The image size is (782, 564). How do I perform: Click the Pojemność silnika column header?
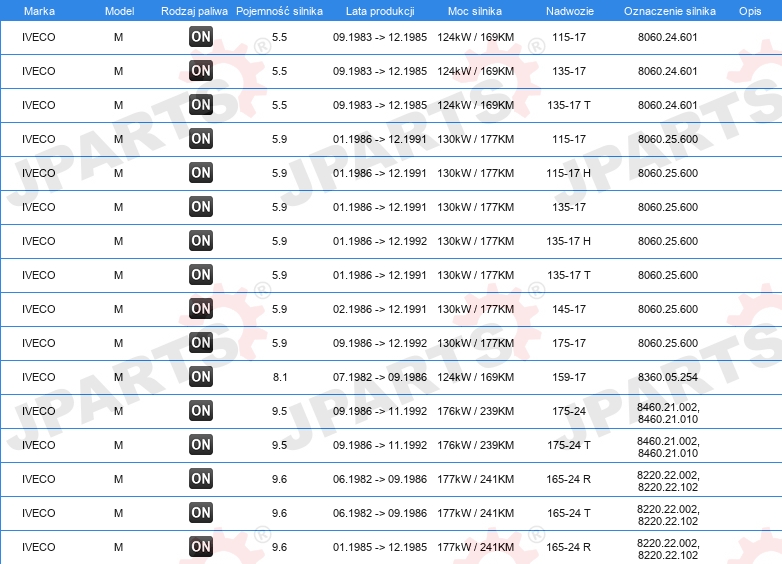[x=279, y=11]
